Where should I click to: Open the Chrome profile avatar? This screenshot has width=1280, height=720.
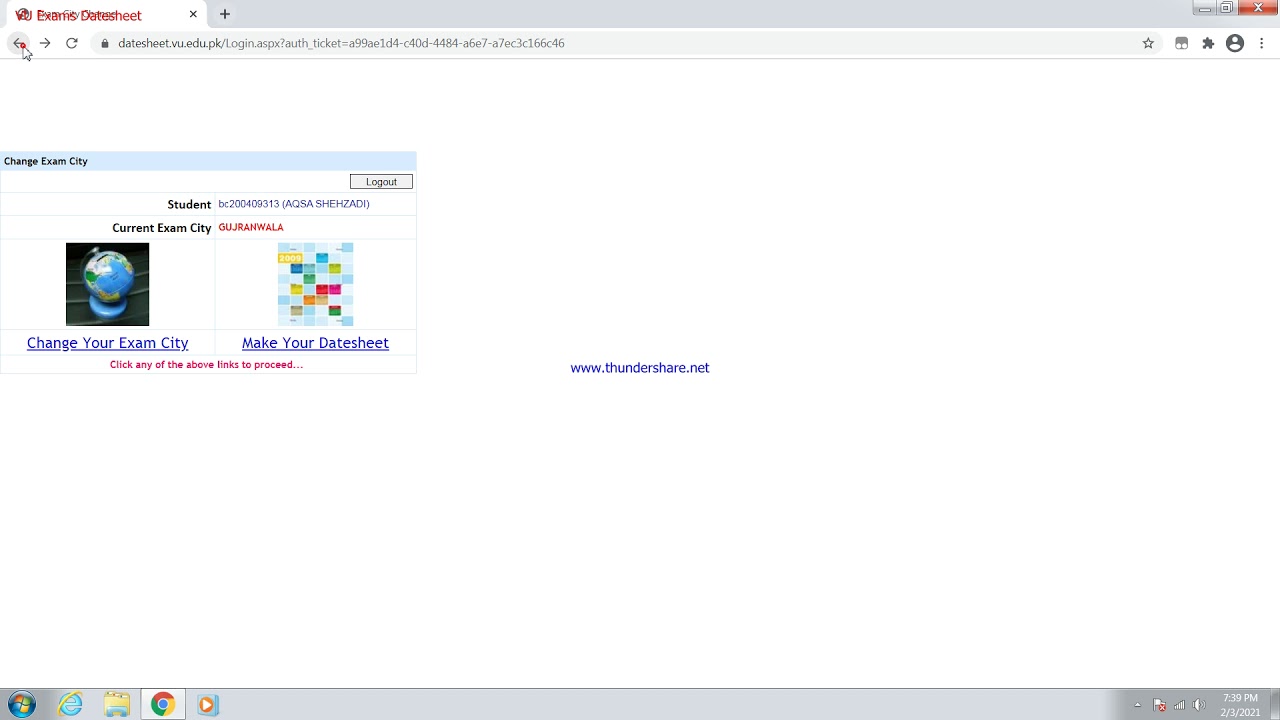1235,43
